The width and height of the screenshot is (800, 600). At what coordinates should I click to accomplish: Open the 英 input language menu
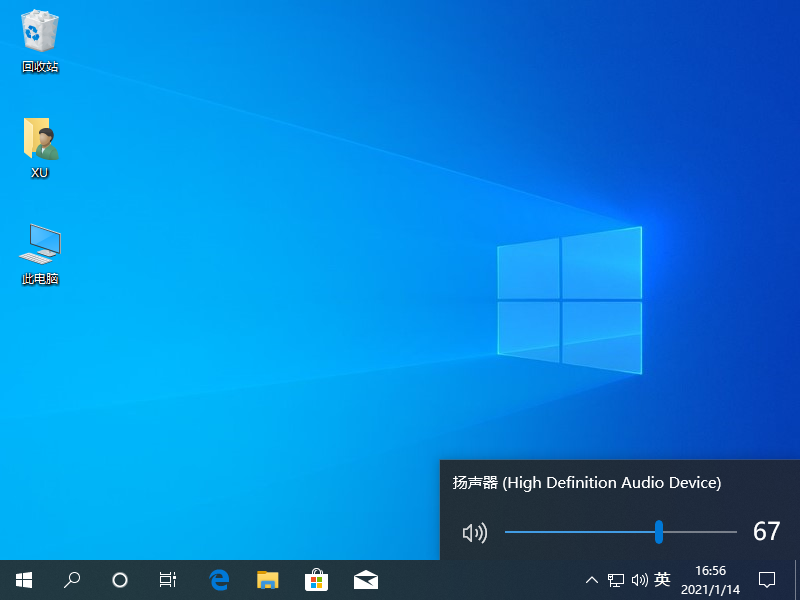662,580
